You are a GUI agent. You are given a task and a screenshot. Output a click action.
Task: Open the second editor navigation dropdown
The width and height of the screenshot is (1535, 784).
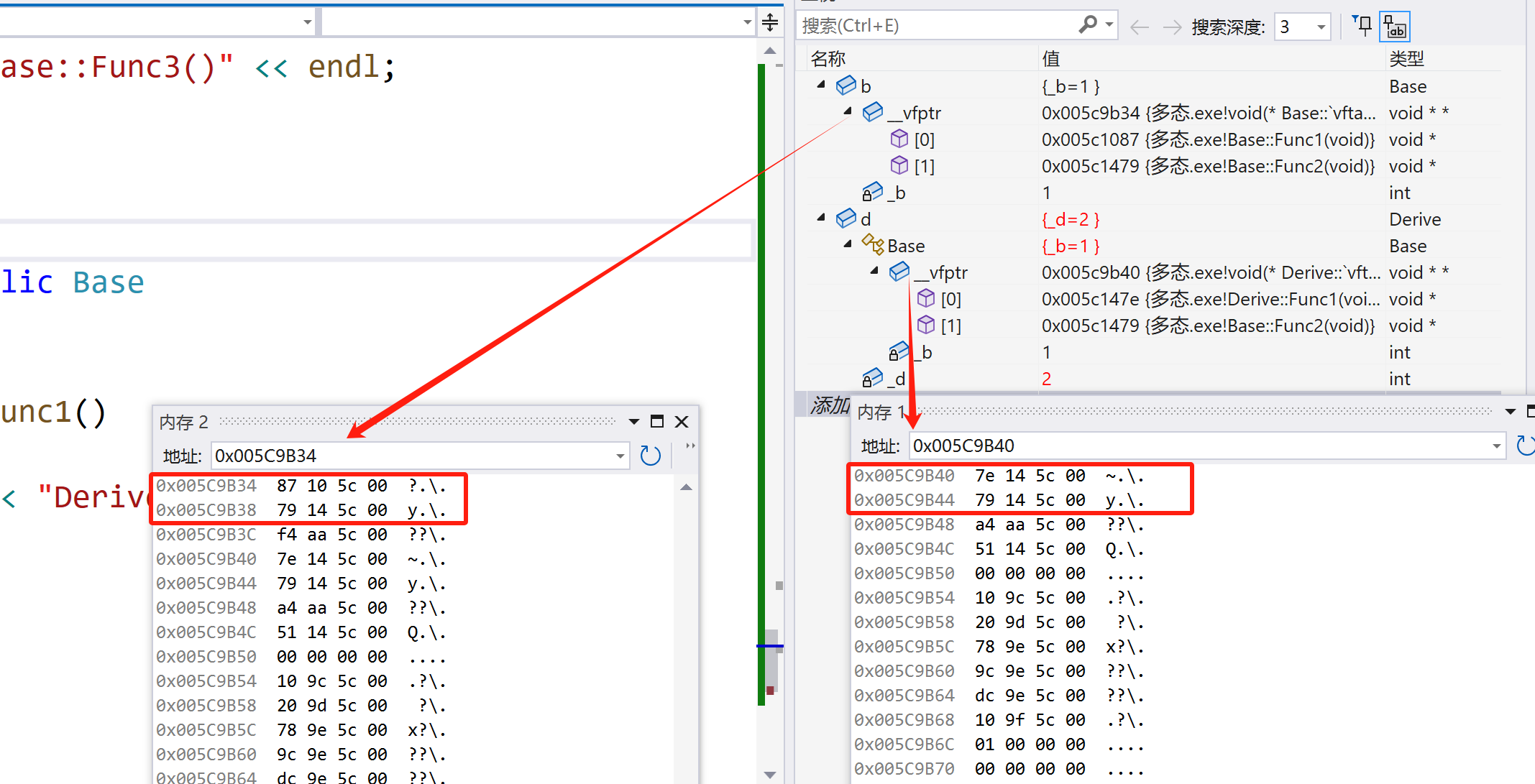tap(748, 22)
